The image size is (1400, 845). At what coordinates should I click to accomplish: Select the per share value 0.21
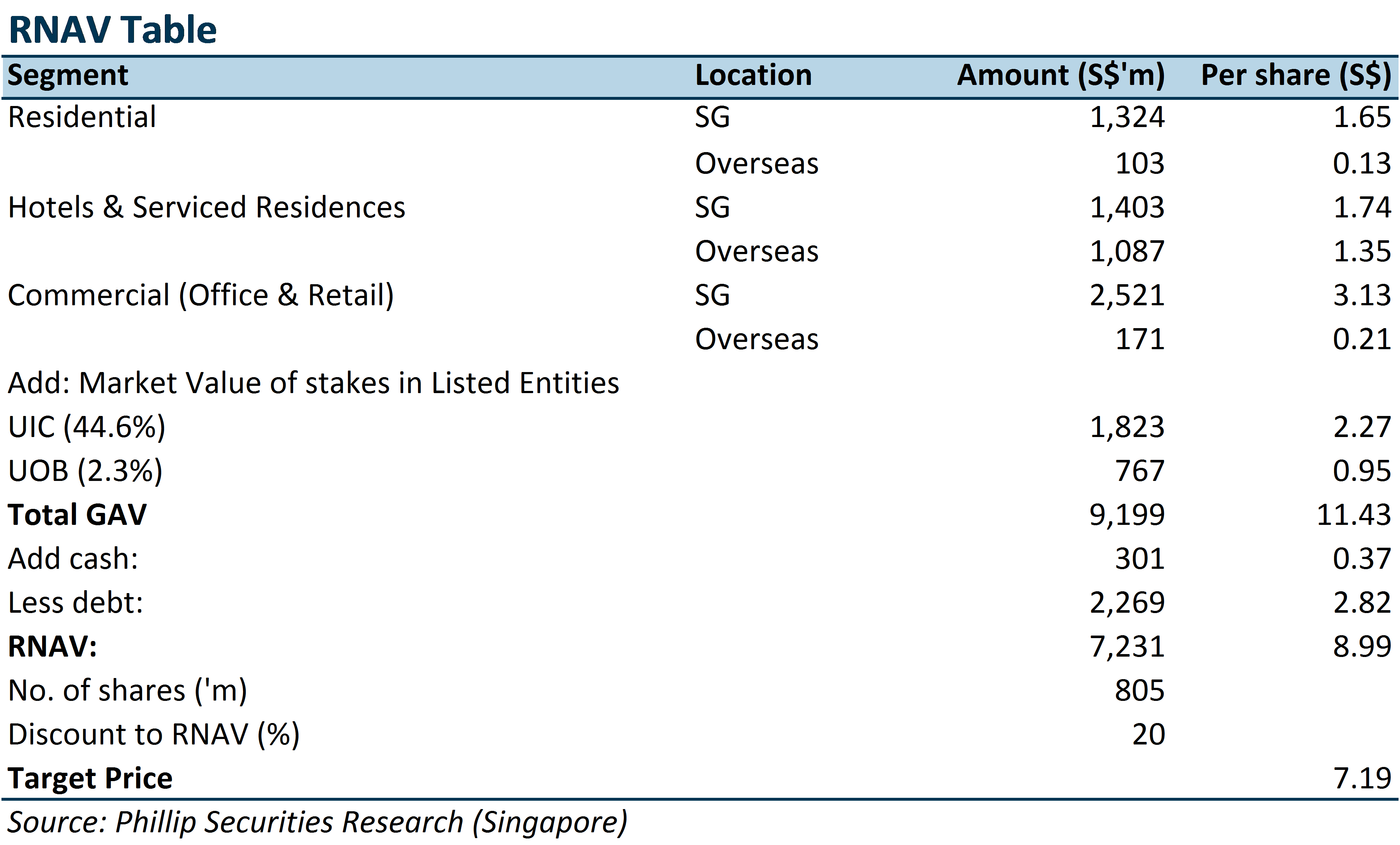tap(1363, 339)
